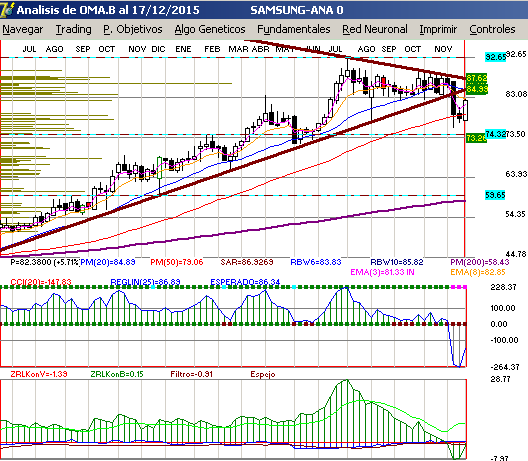Click the 73.26 green price label
Viewport: 528px width, 461px height.
(x=476, y=138)
